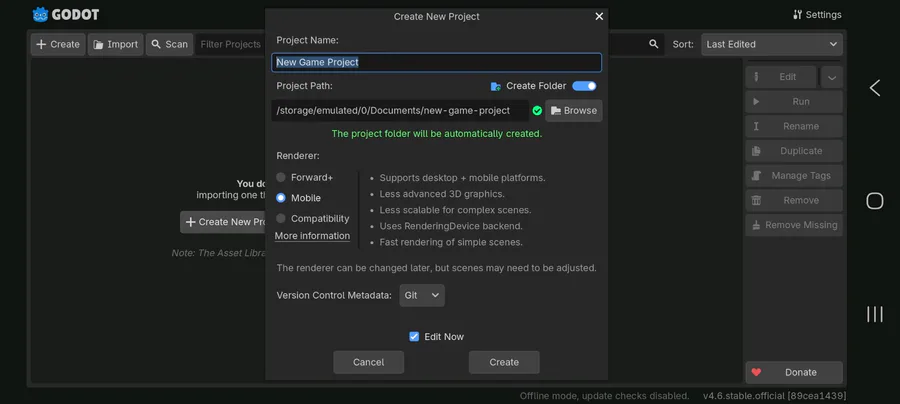Click the green valid path checkmark icon
900x404 pixels.
coord(537,111)
